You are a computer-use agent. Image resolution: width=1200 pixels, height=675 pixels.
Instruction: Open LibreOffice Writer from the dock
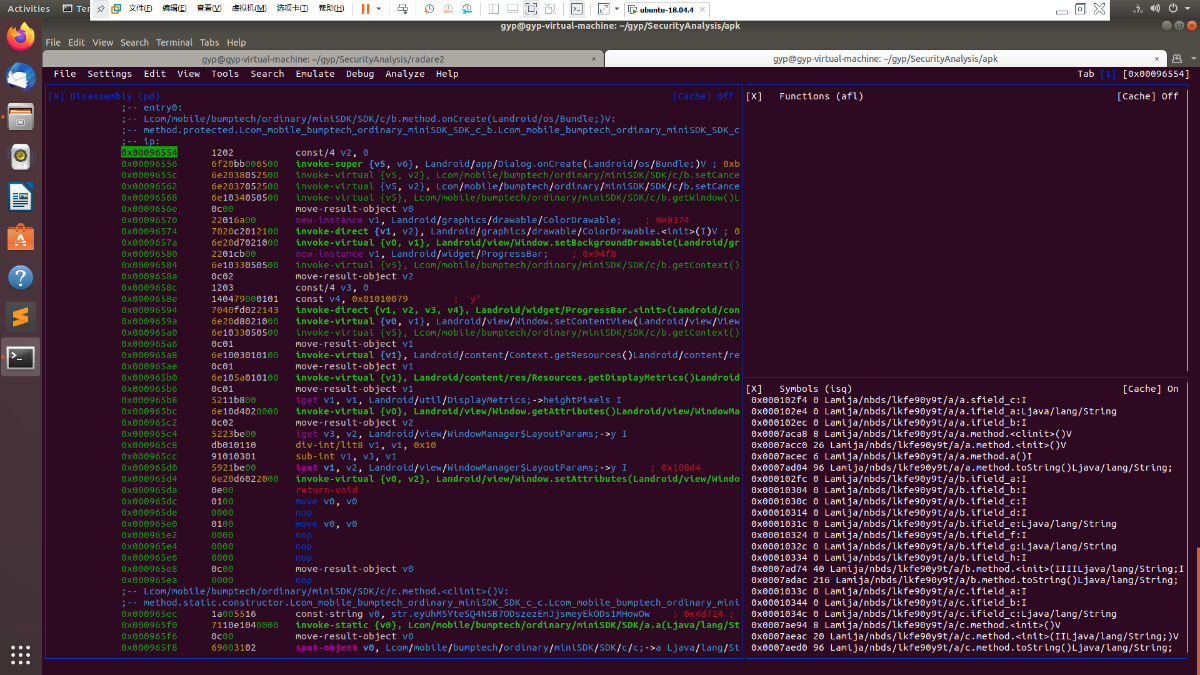pyautogui.click(x=21, y=197)
